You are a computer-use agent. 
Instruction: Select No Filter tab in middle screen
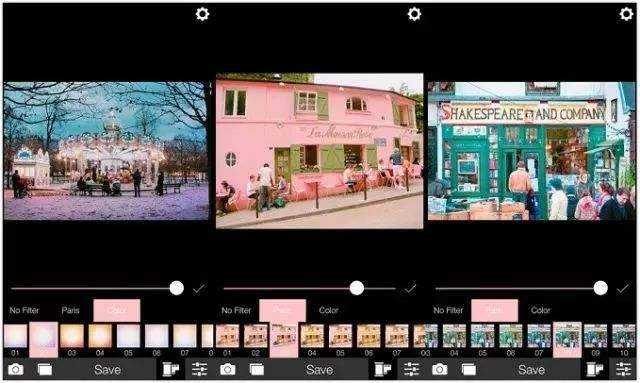pos(236,310)
